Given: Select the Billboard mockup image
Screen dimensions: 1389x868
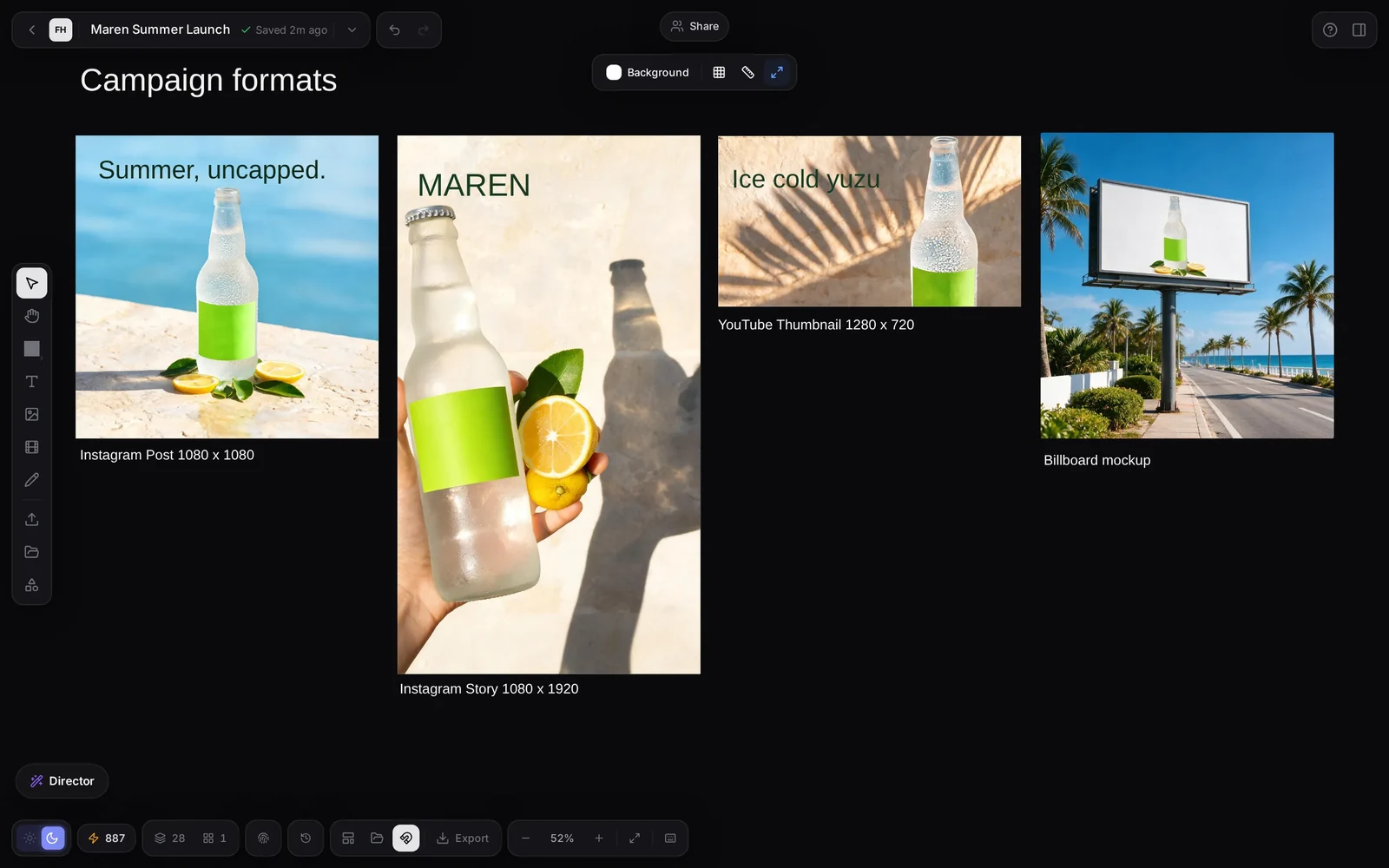Looking at the screenshot, I should (x=1187, y=286).
